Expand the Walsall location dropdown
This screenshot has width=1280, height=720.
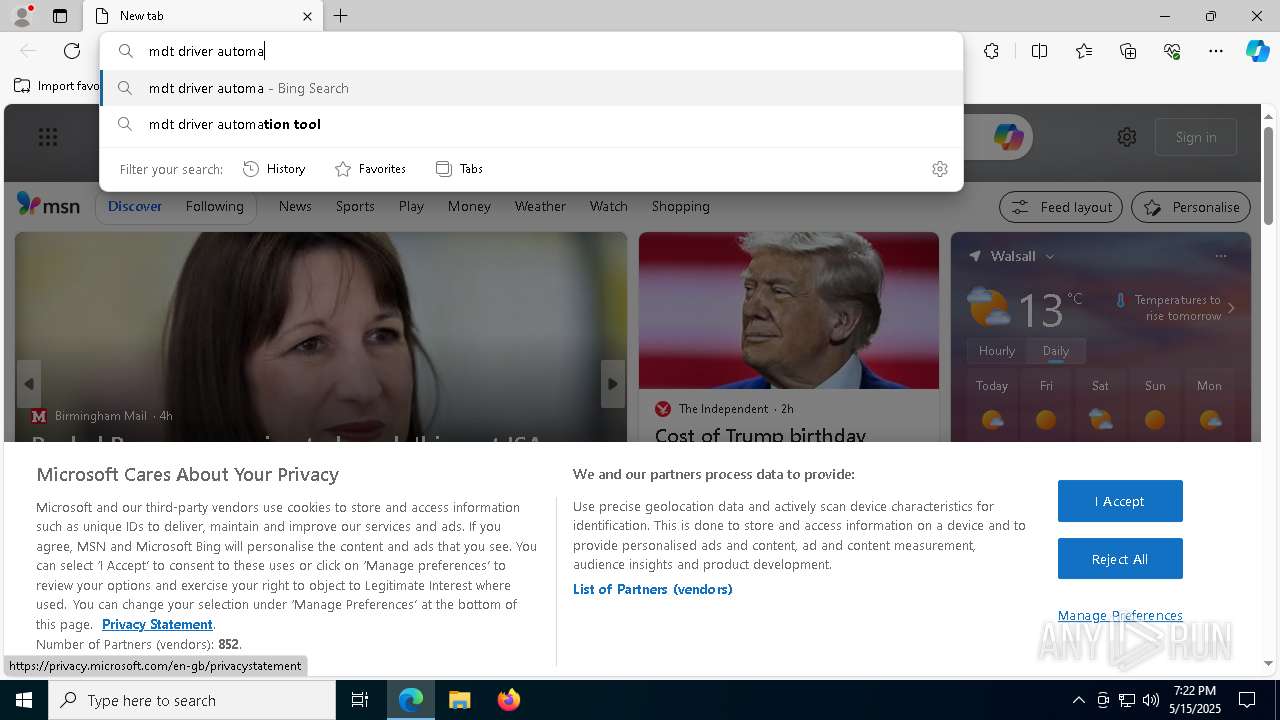tap(1050, 257)
